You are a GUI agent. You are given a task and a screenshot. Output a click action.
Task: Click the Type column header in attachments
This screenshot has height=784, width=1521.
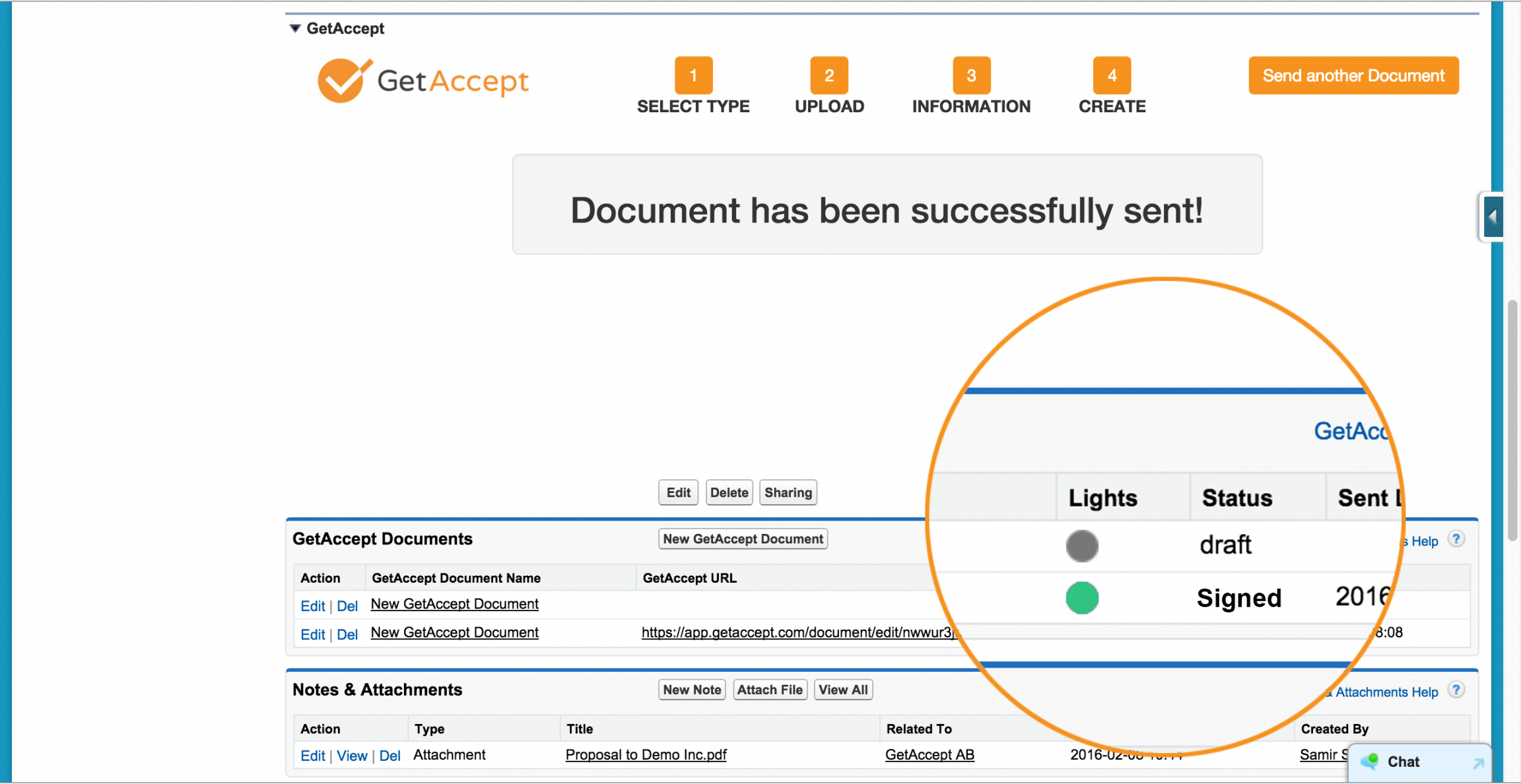pos(429,729)
